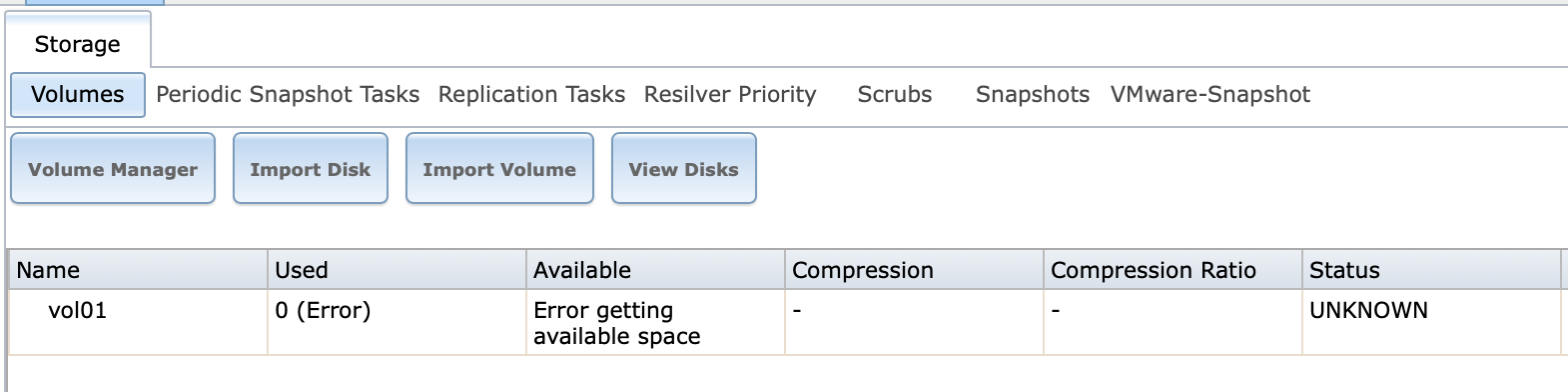Click the Compression column header
This screenshot has width=1568, height=392.
[914, 270]
